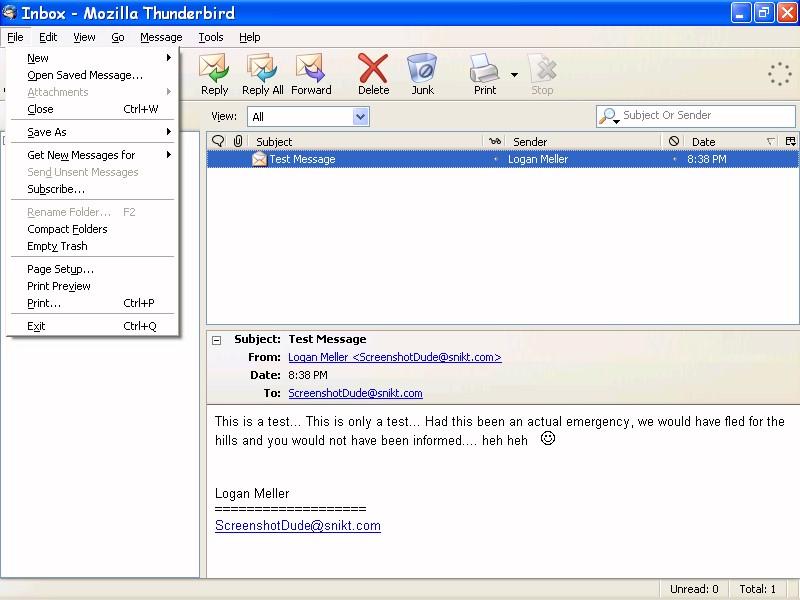
Task: Choose Open Saved Message from File menu
Action: point(92,75)
